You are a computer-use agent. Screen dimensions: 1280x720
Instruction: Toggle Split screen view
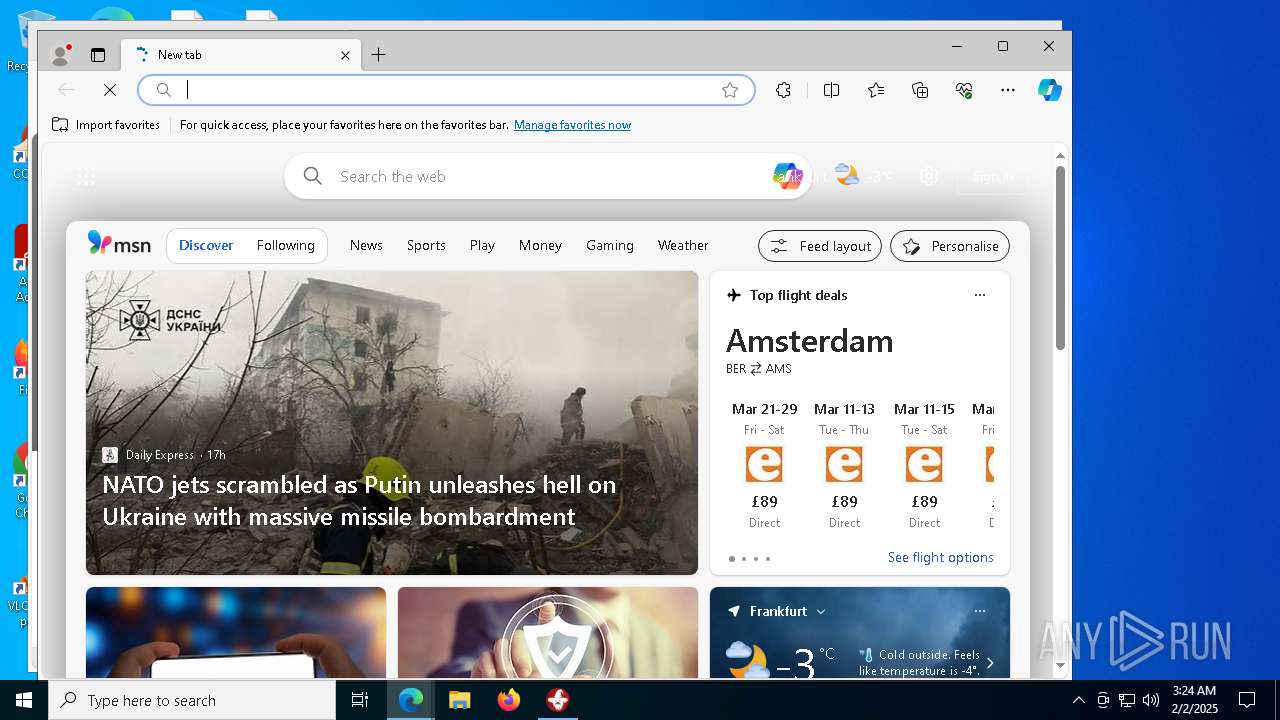tap(831, 90)
